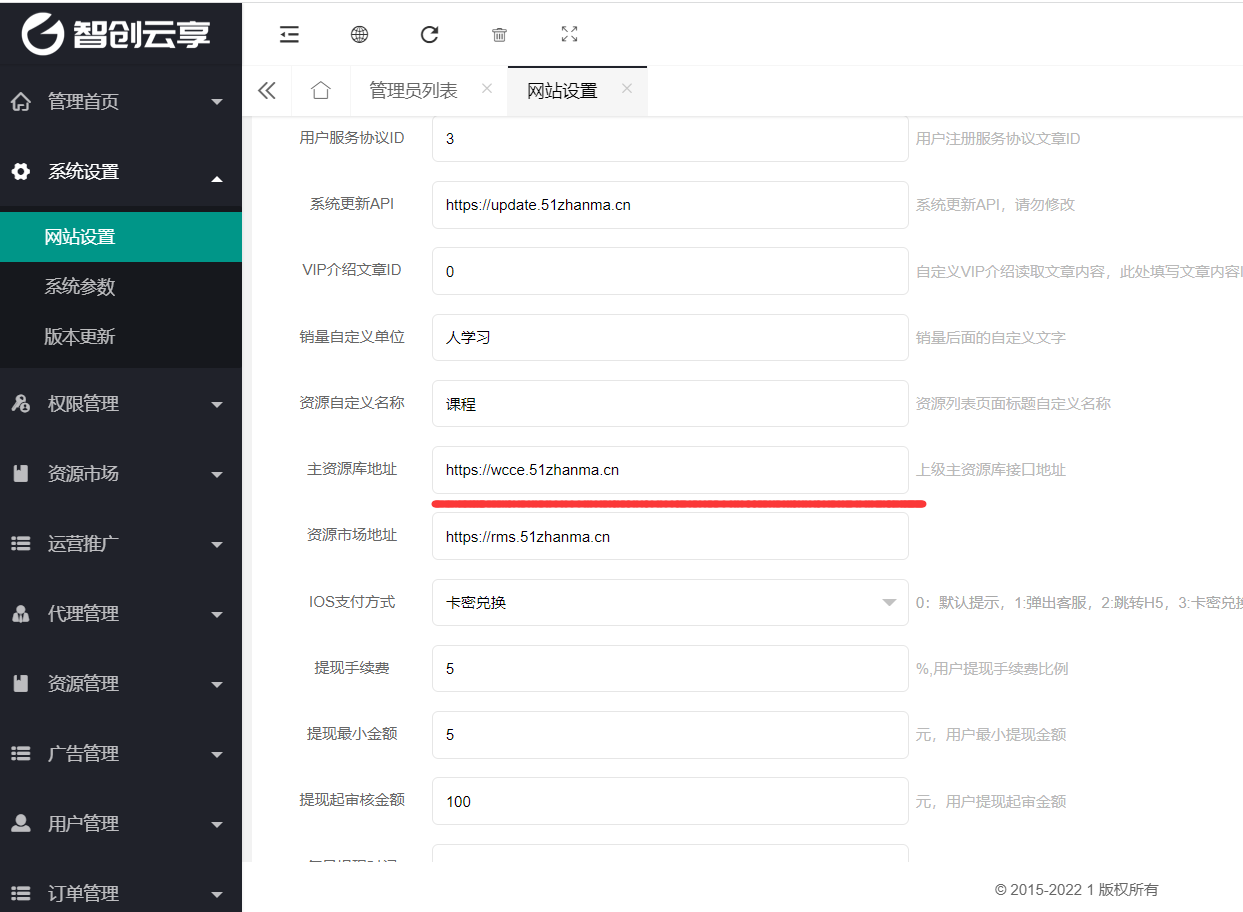Click the hint text 销量后面的自定义文字
1243x912 pixels.
coord(991,338)
